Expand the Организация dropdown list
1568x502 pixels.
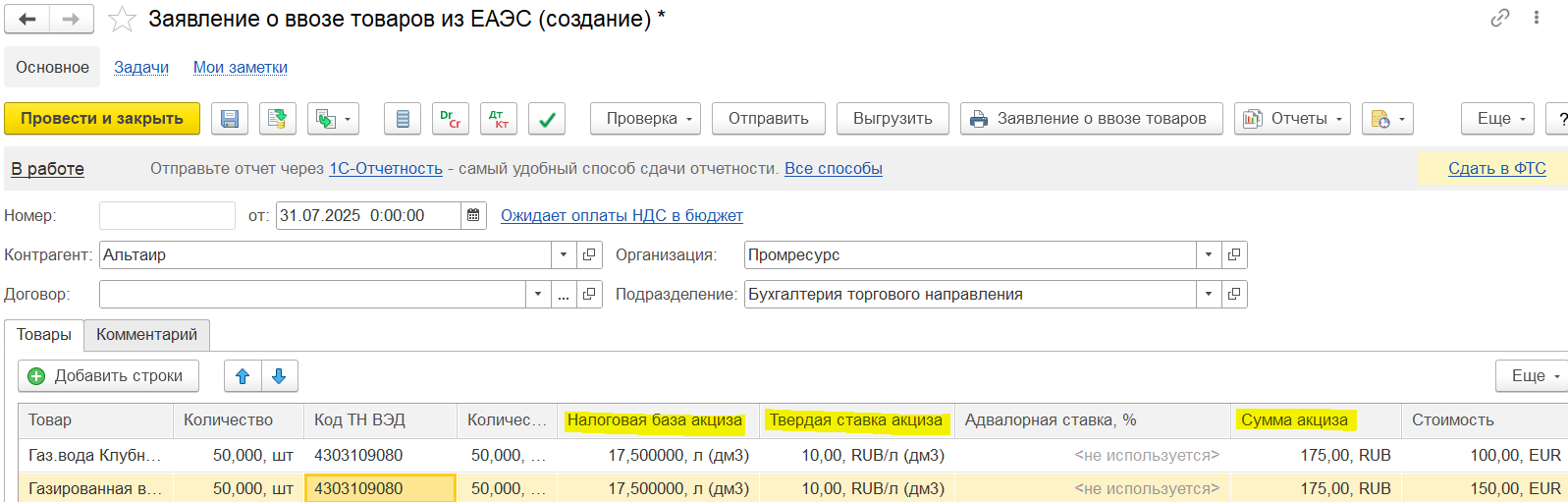click(x=1209, y=254)
